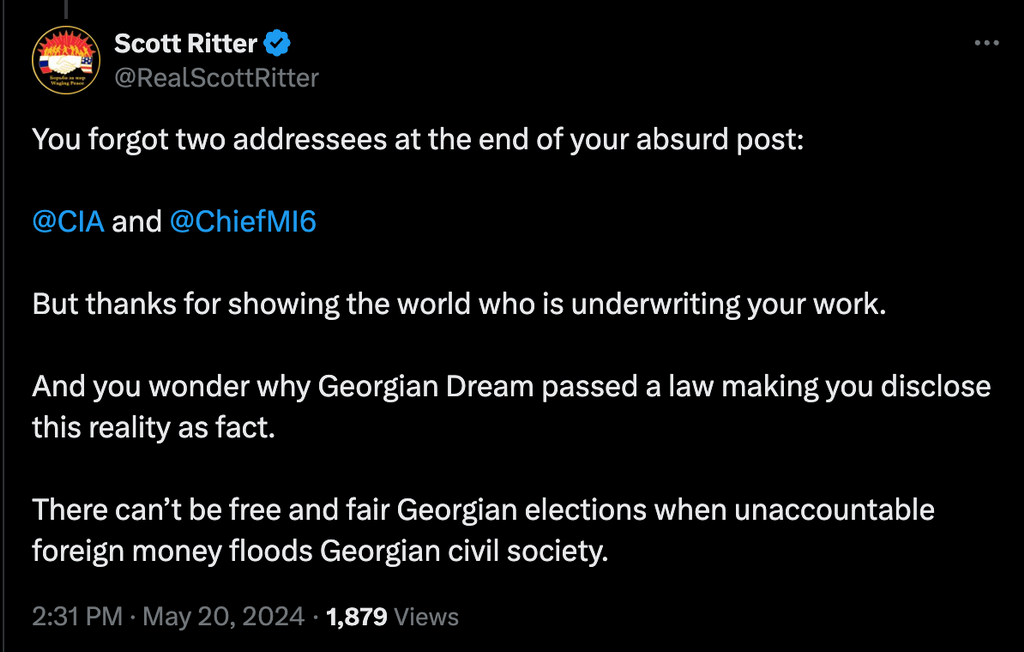Click the 'And you wonder why Georgian Dream' line
1024x652 pixels.
coord(511,386)
